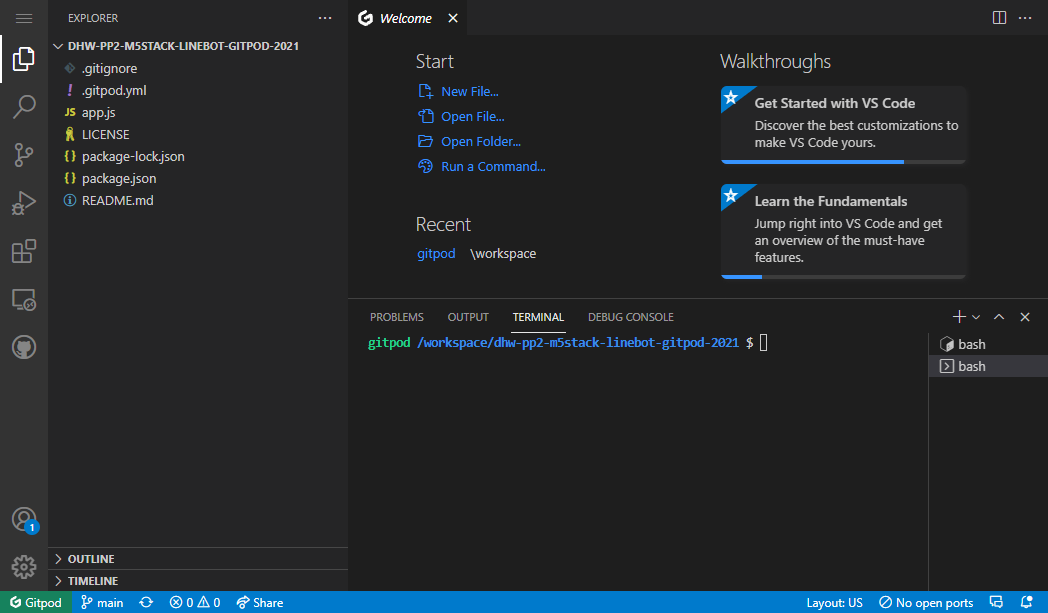Switch to the OUTPUT tab

pyautogui.click(x=468, y=317)
